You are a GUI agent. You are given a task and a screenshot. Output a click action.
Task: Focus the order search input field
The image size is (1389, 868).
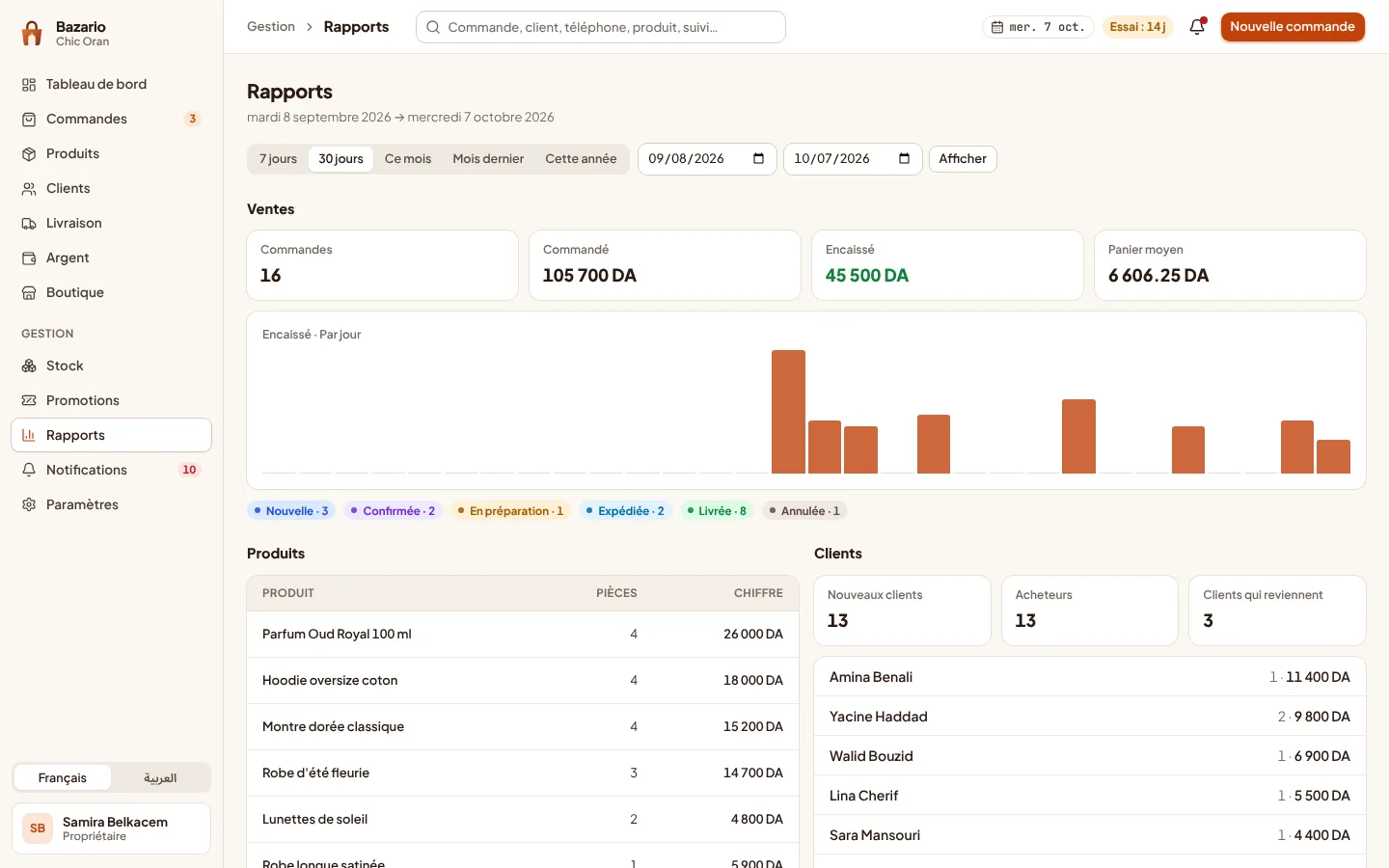pyautogui.click(x=601, y=27)
